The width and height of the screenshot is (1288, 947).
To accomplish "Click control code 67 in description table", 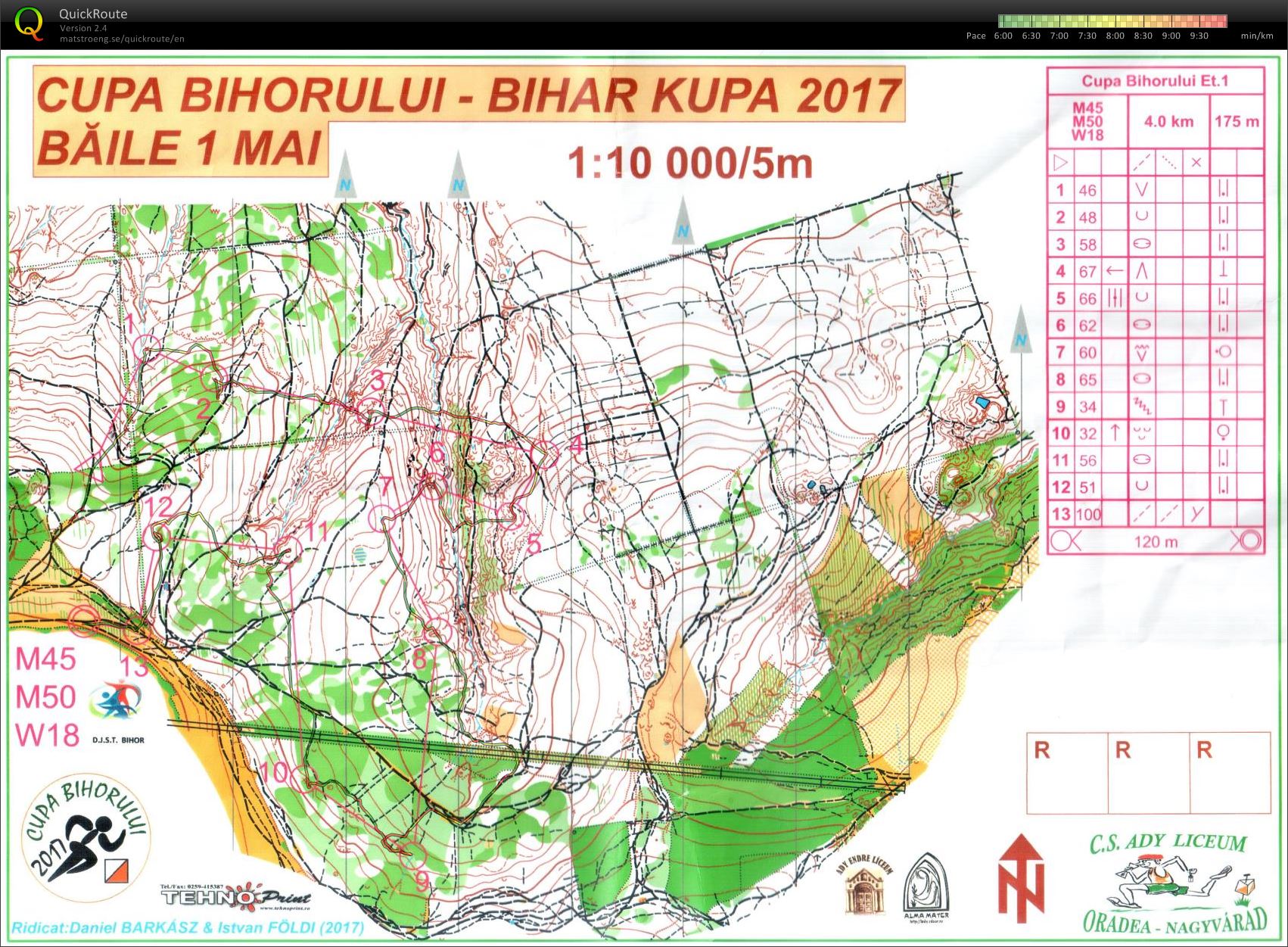I will click(1087, 271).
